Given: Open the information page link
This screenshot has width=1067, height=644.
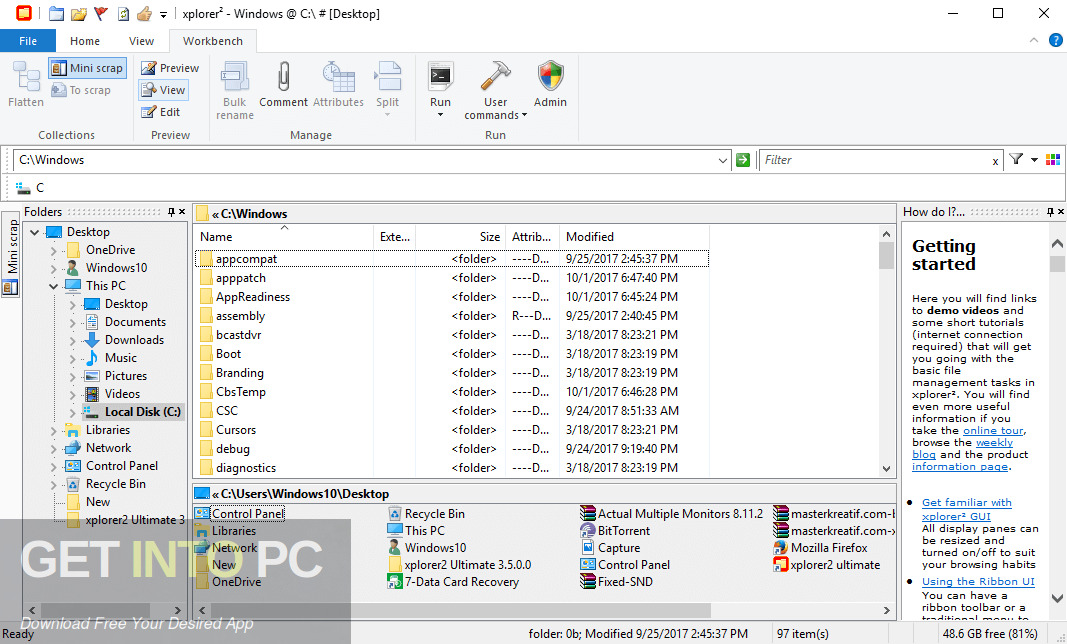Looking at the screenshot, I should coord(959,466).
